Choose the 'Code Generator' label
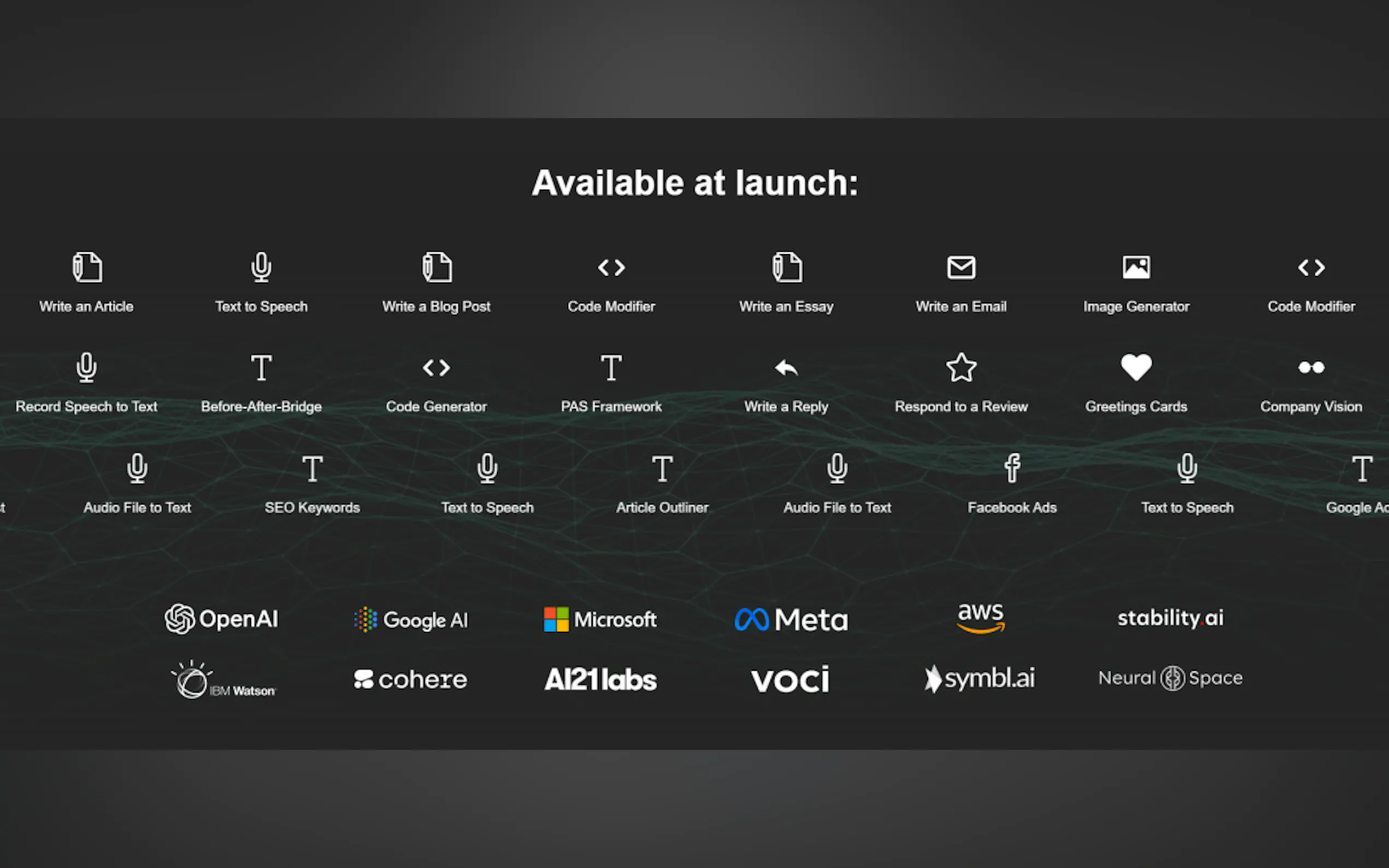Viewport: 1389px width, 868px height. coord(436,407)
